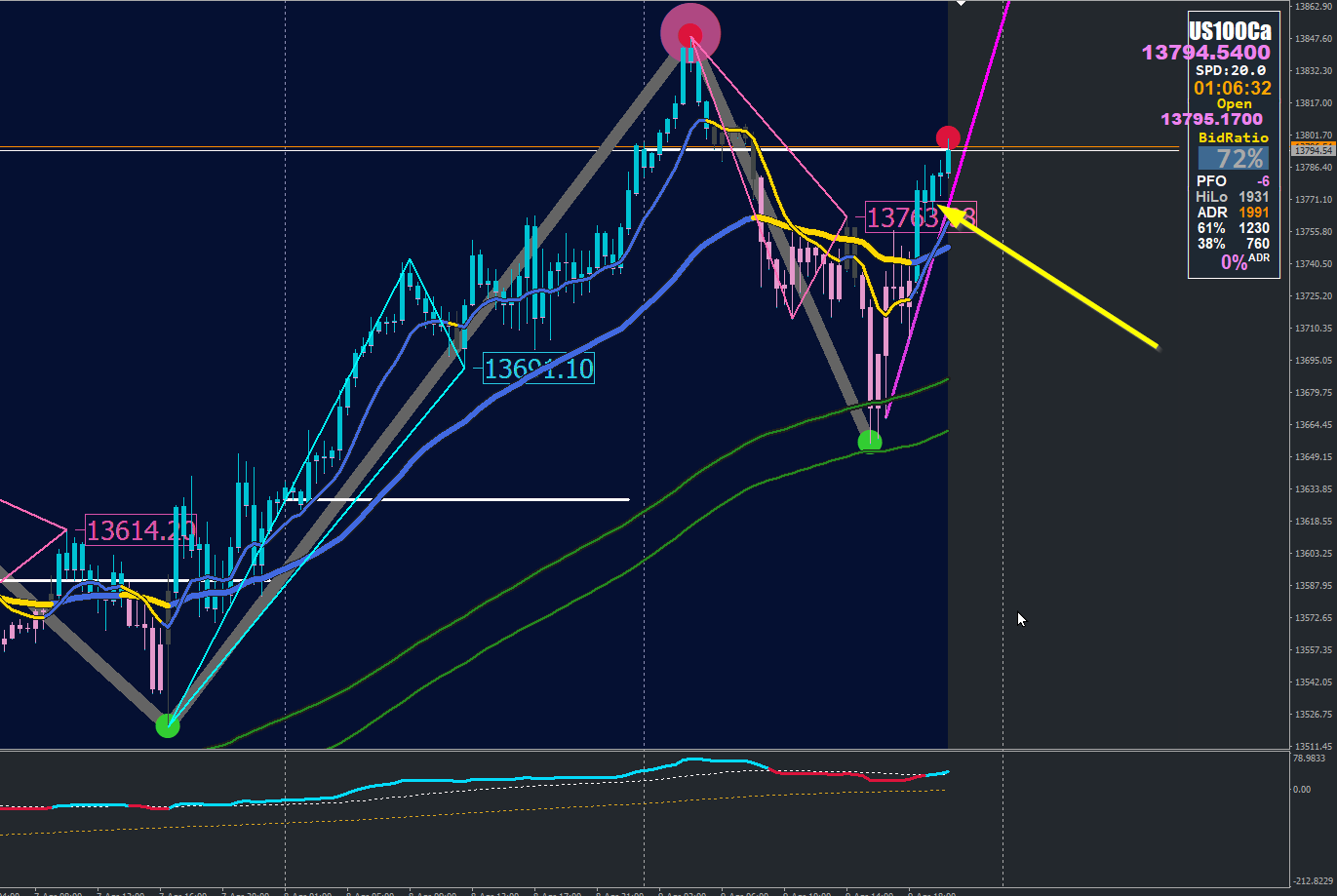Select 13618.55 on the price axis
This screenshot has width=1337, height=896.
1313,521
